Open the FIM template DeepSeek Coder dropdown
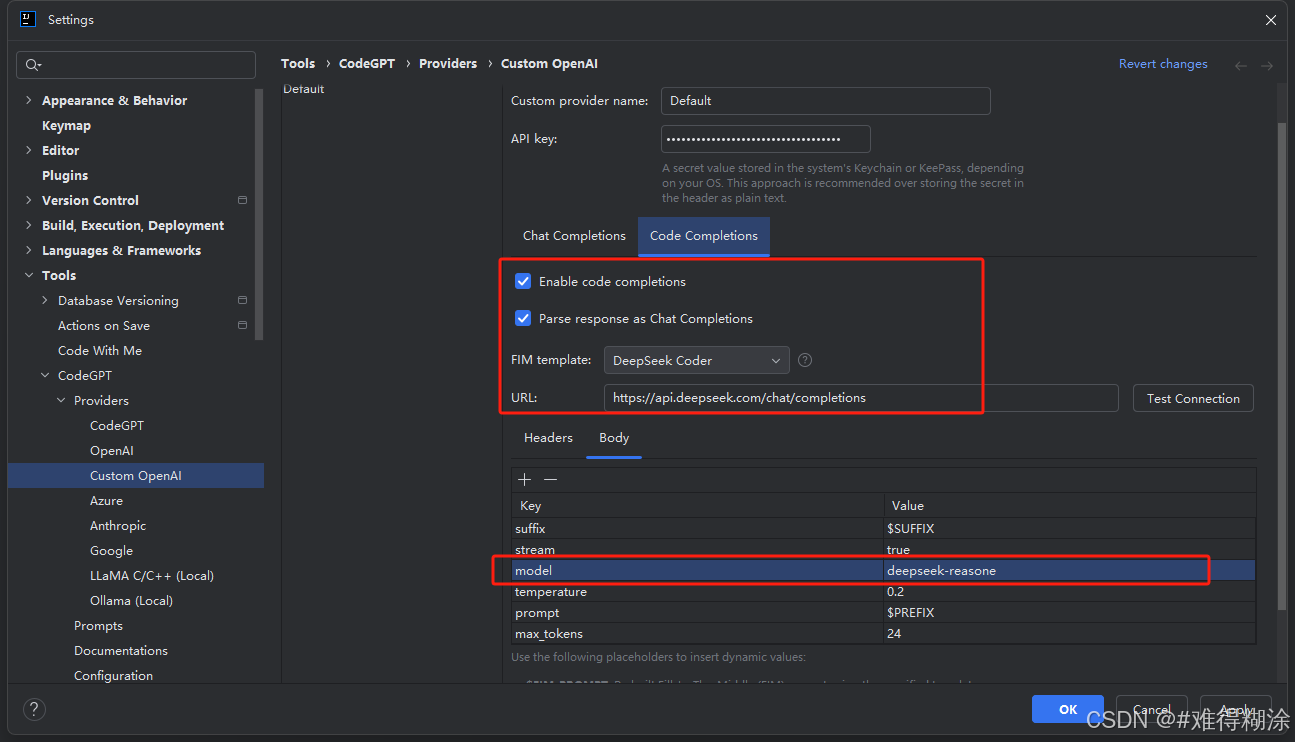The image size is (1295, 742). 696,360
